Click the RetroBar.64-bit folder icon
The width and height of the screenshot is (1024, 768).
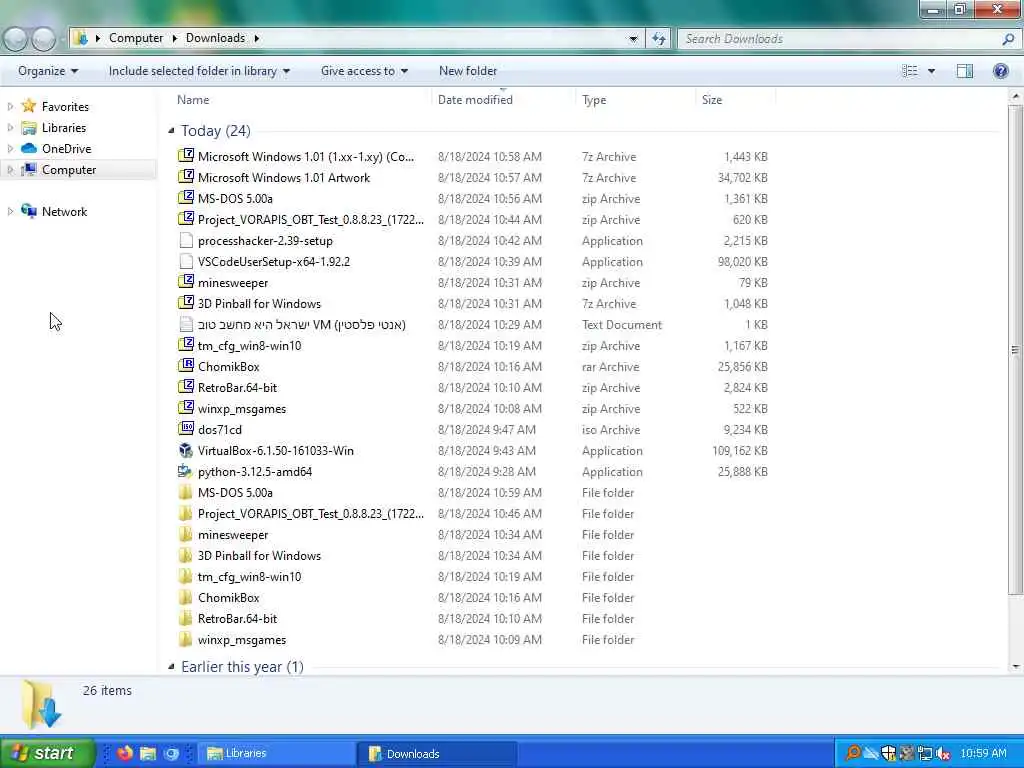click(x=186, y=618)
